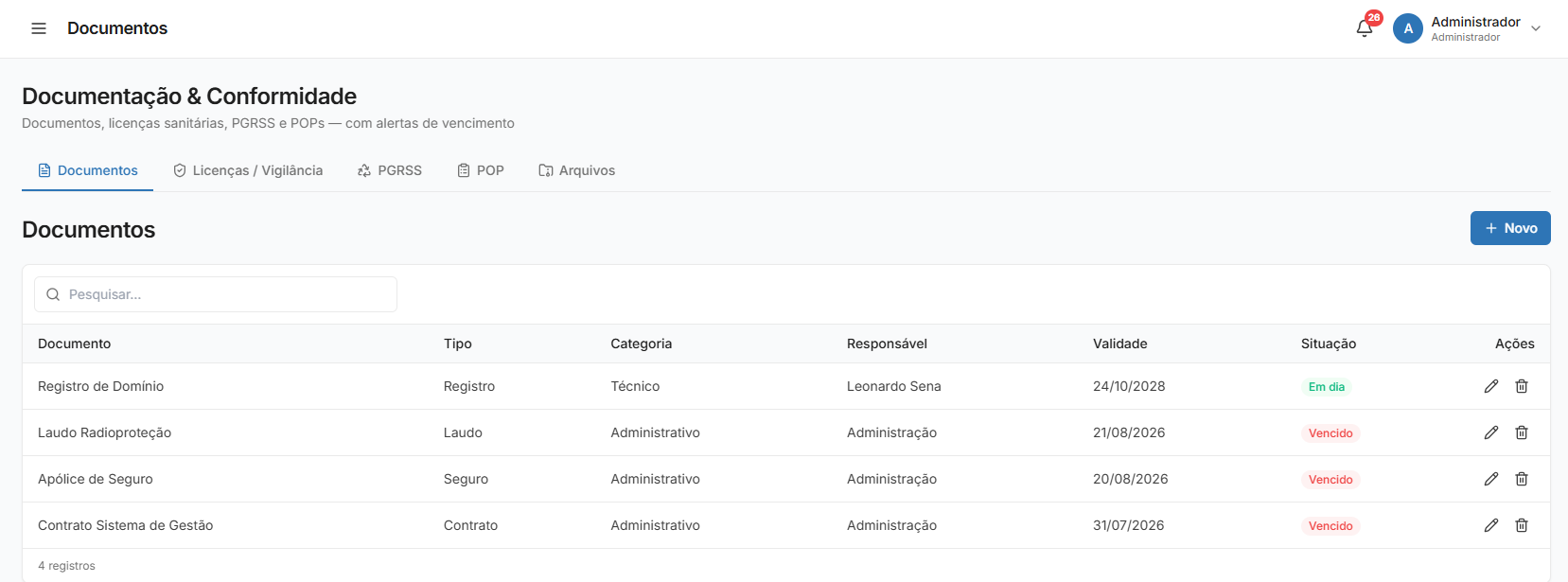The height and width of the screenshot is (582, 1568).
Task: Open the Arquivos tab
Action: [577, 170]
